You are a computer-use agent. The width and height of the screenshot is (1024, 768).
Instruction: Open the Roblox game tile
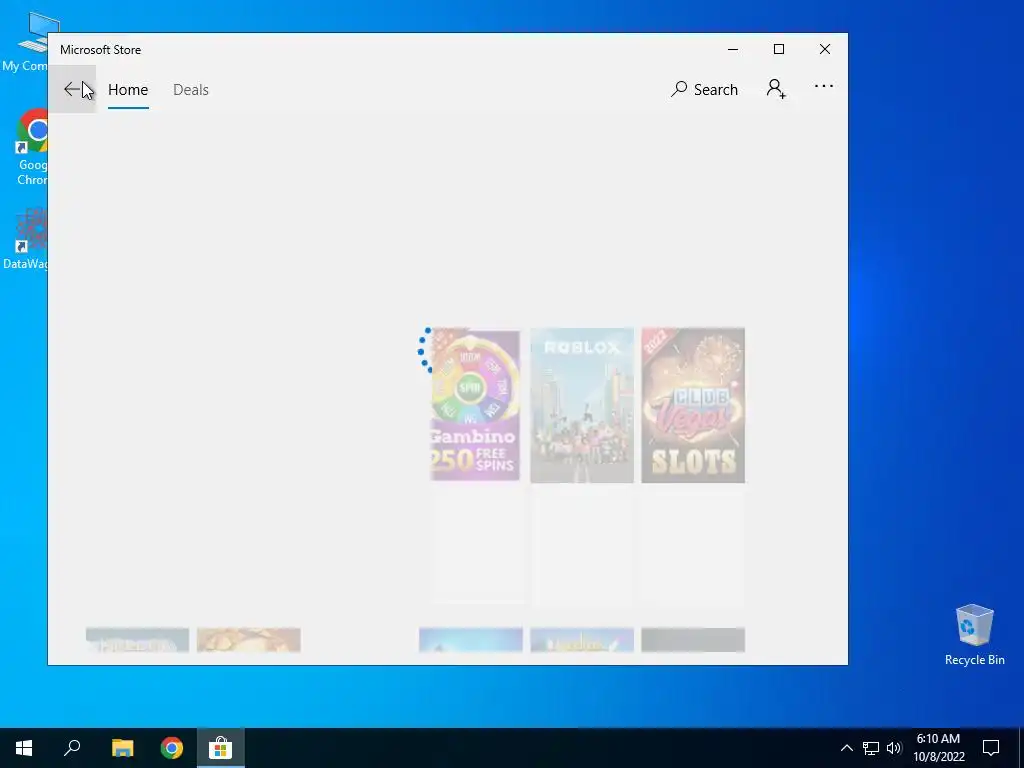(x=582, y=406)
